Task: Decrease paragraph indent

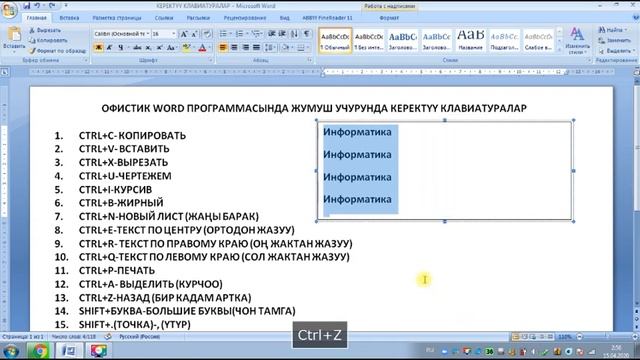Action: click(271, 34)
